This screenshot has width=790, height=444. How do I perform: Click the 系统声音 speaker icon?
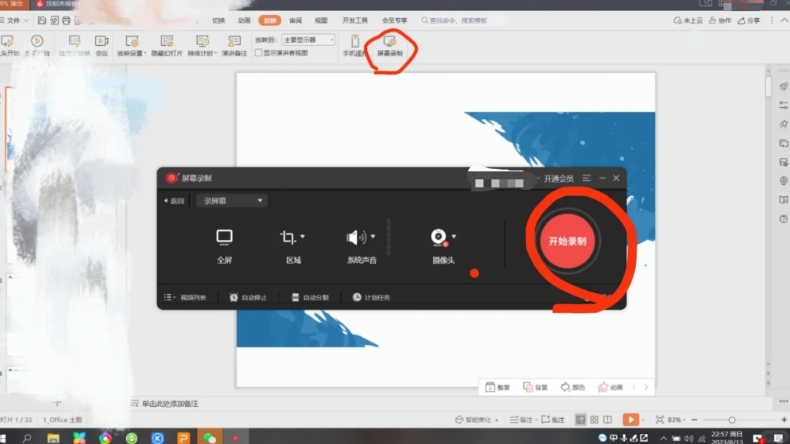[357, 238]
